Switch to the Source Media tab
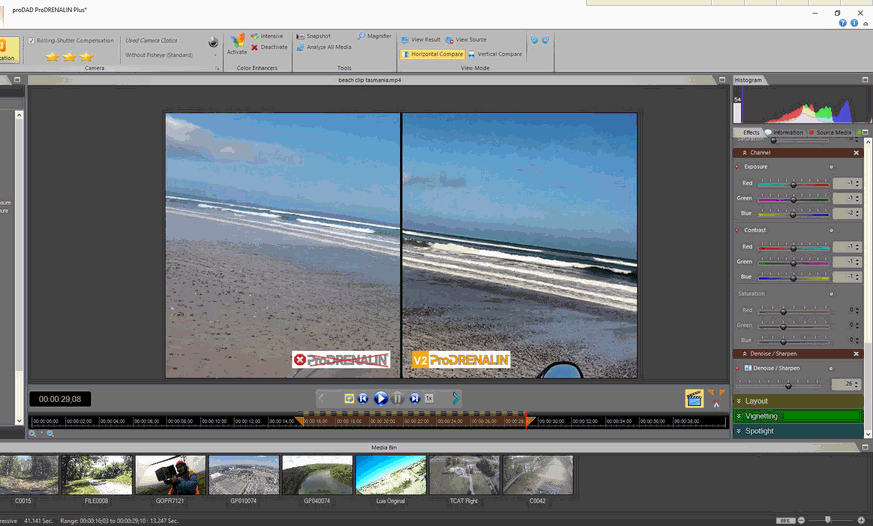873x526 pixels. click(830, 132)
